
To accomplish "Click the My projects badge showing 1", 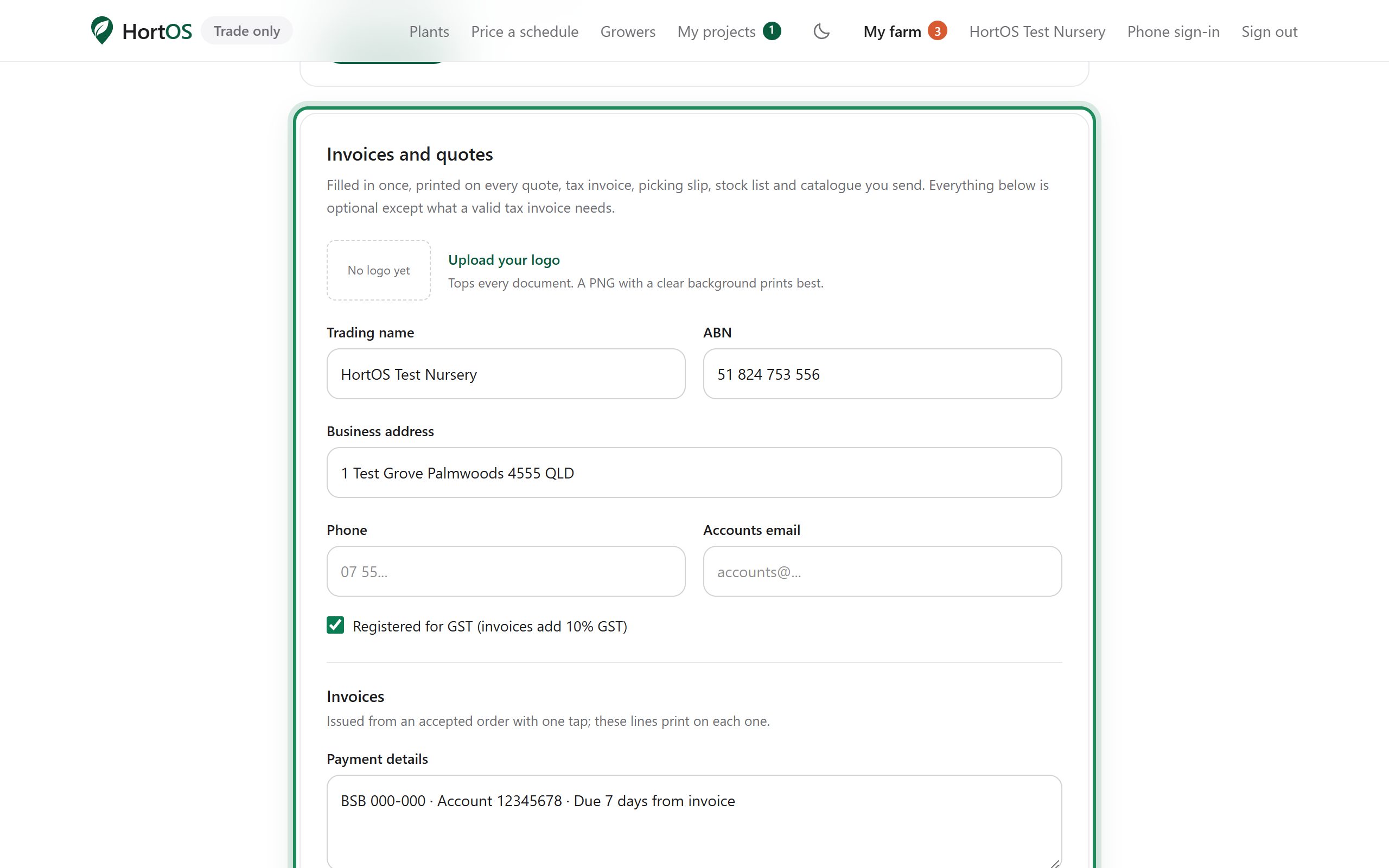I will [x=772, y=30].
